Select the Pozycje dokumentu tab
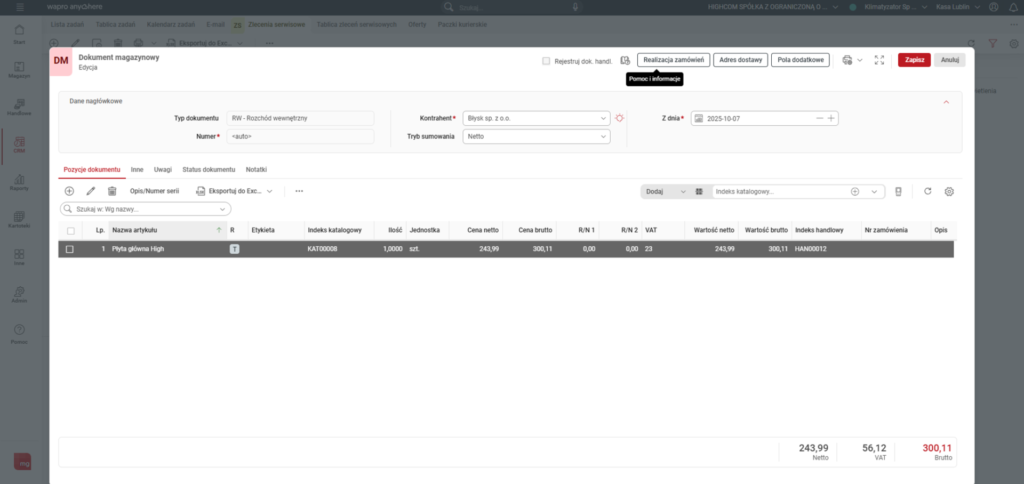The width and height of the screenshot is (1024, 484). point(92,169)
